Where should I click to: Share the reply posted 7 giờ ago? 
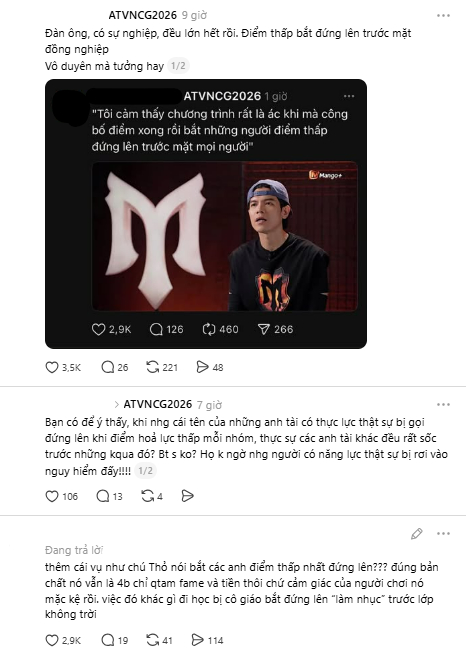point(187,496)
